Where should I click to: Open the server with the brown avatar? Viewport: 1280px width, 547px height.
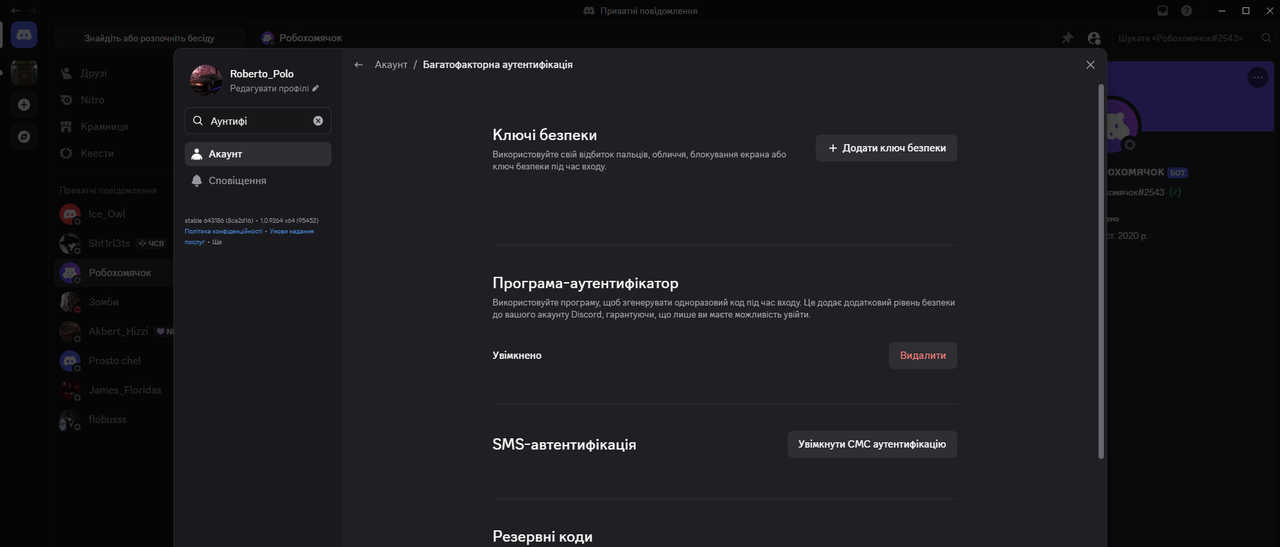point(24,72)
